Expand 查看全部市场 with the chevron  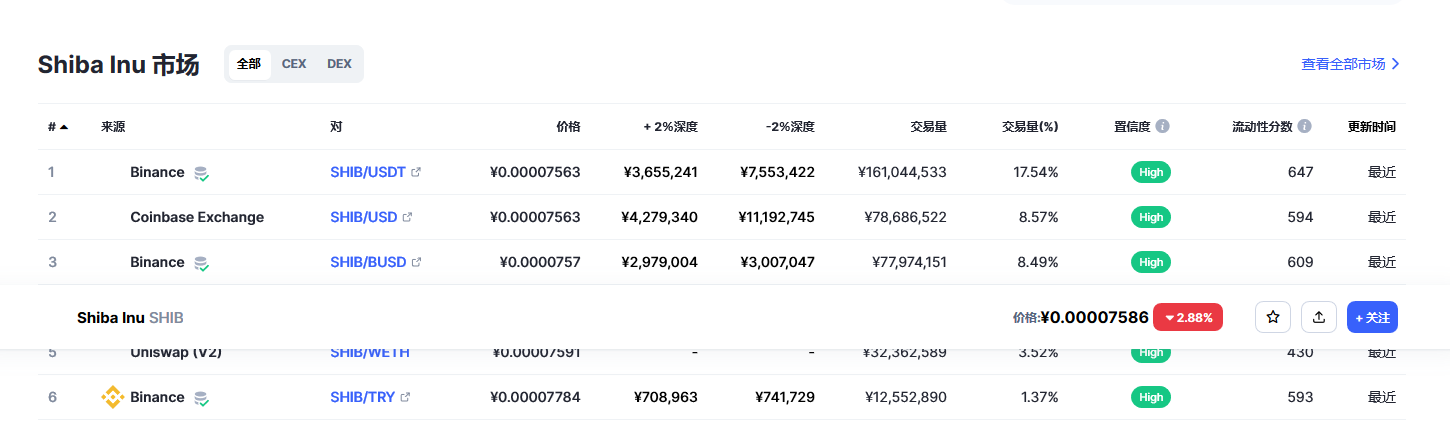1396,64
